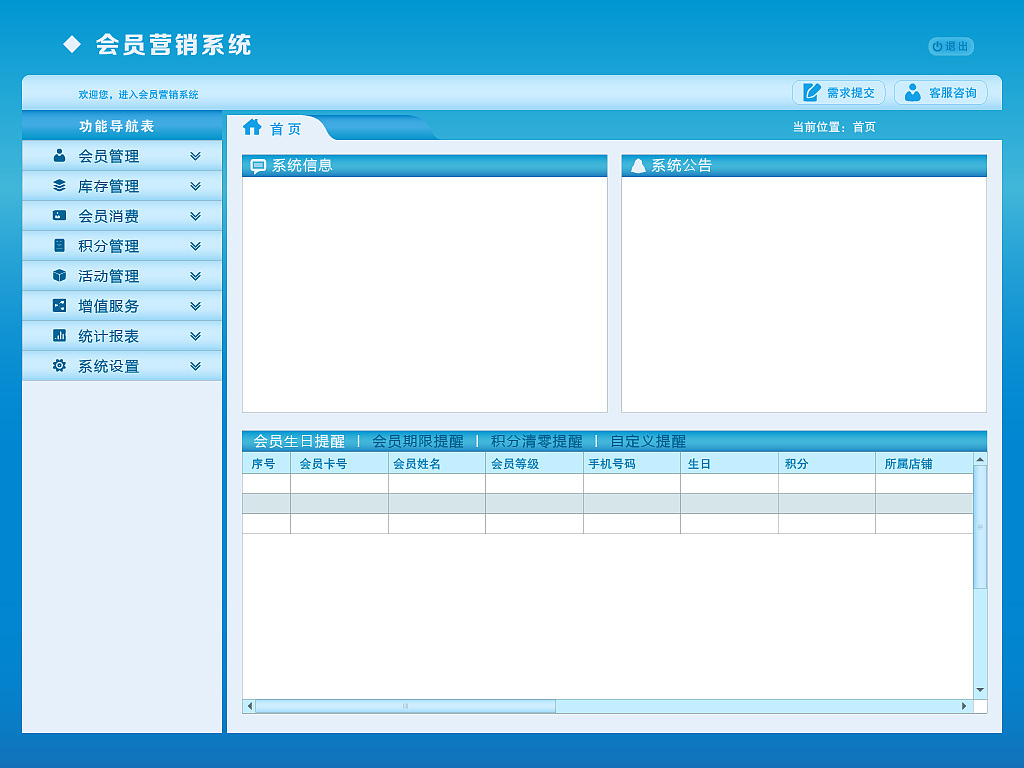The width and height of the screenshot is (1024, 768).
Task: Click the vertical scrollbar thumb of the table
Action: [980, 527]
